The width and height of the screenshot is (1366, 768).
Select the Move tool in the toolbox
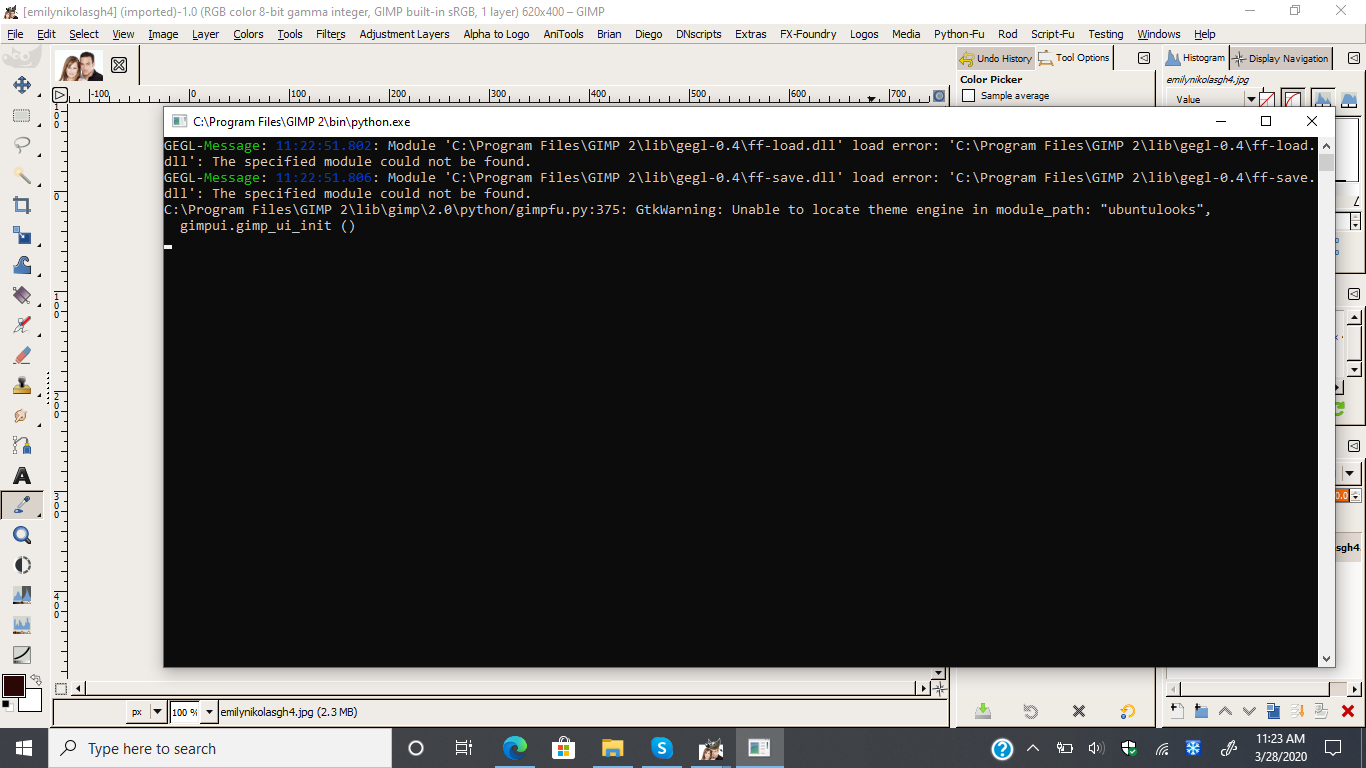21,86
